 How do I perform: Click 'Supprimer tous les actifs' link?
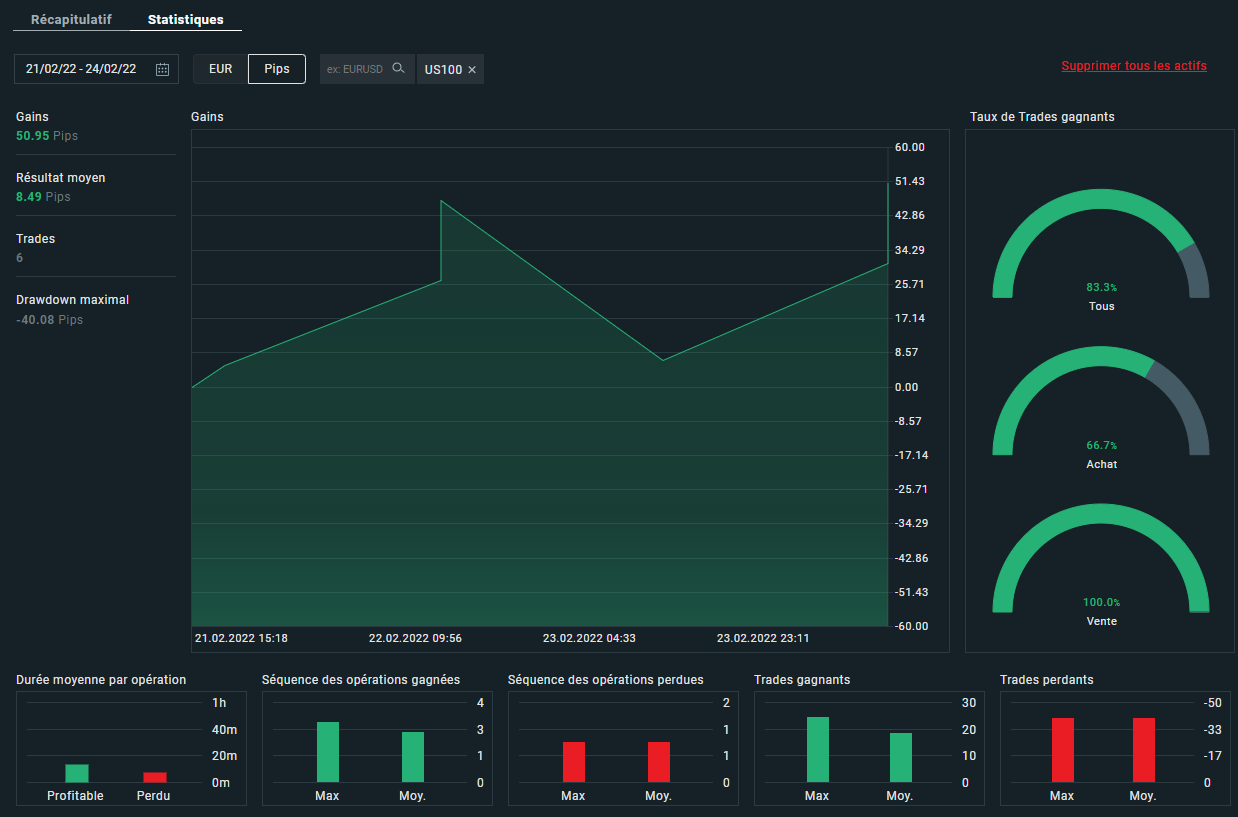tap(1133, 66)
